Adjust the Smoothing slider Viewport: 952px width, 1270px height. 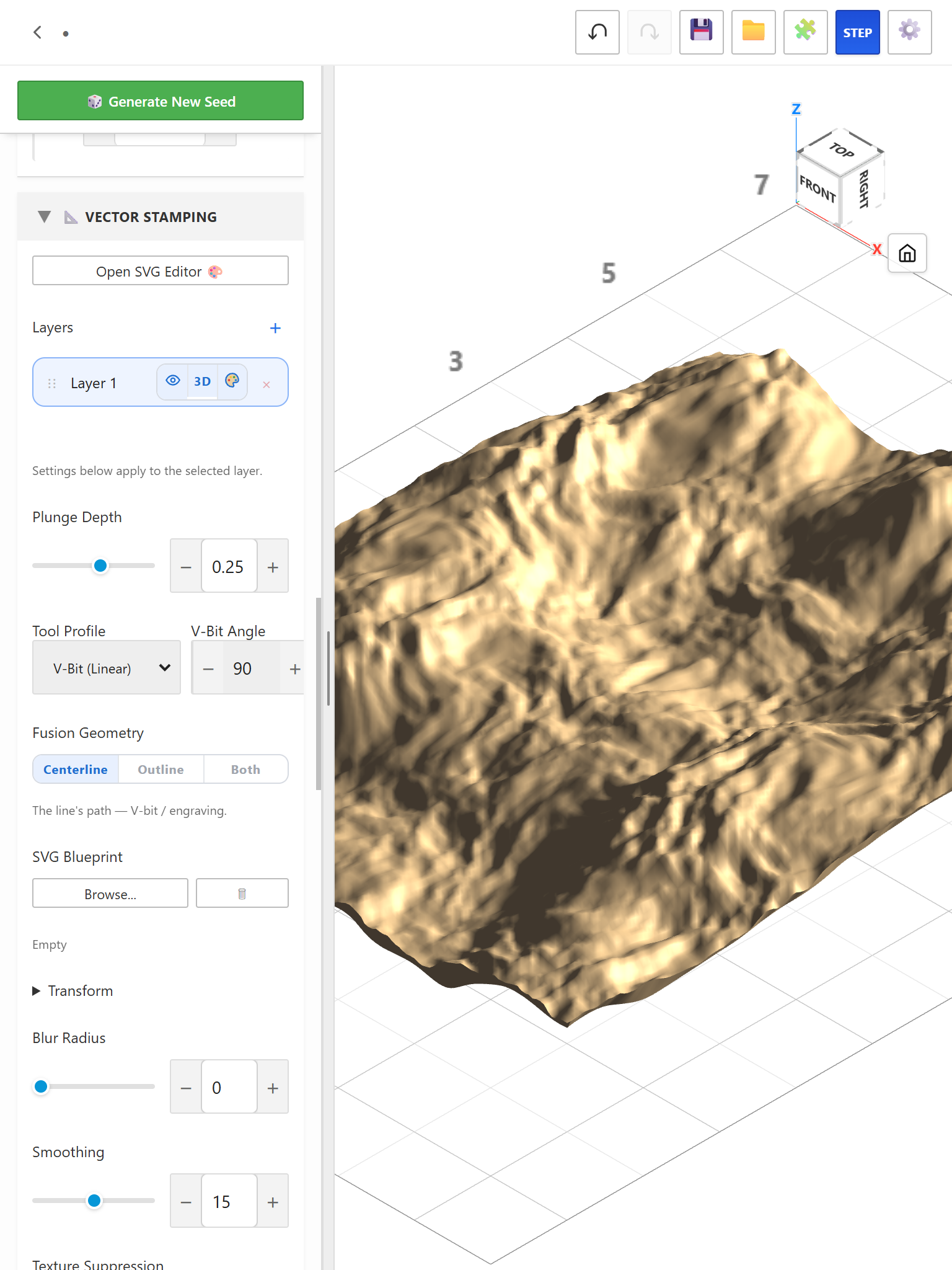94,1201
